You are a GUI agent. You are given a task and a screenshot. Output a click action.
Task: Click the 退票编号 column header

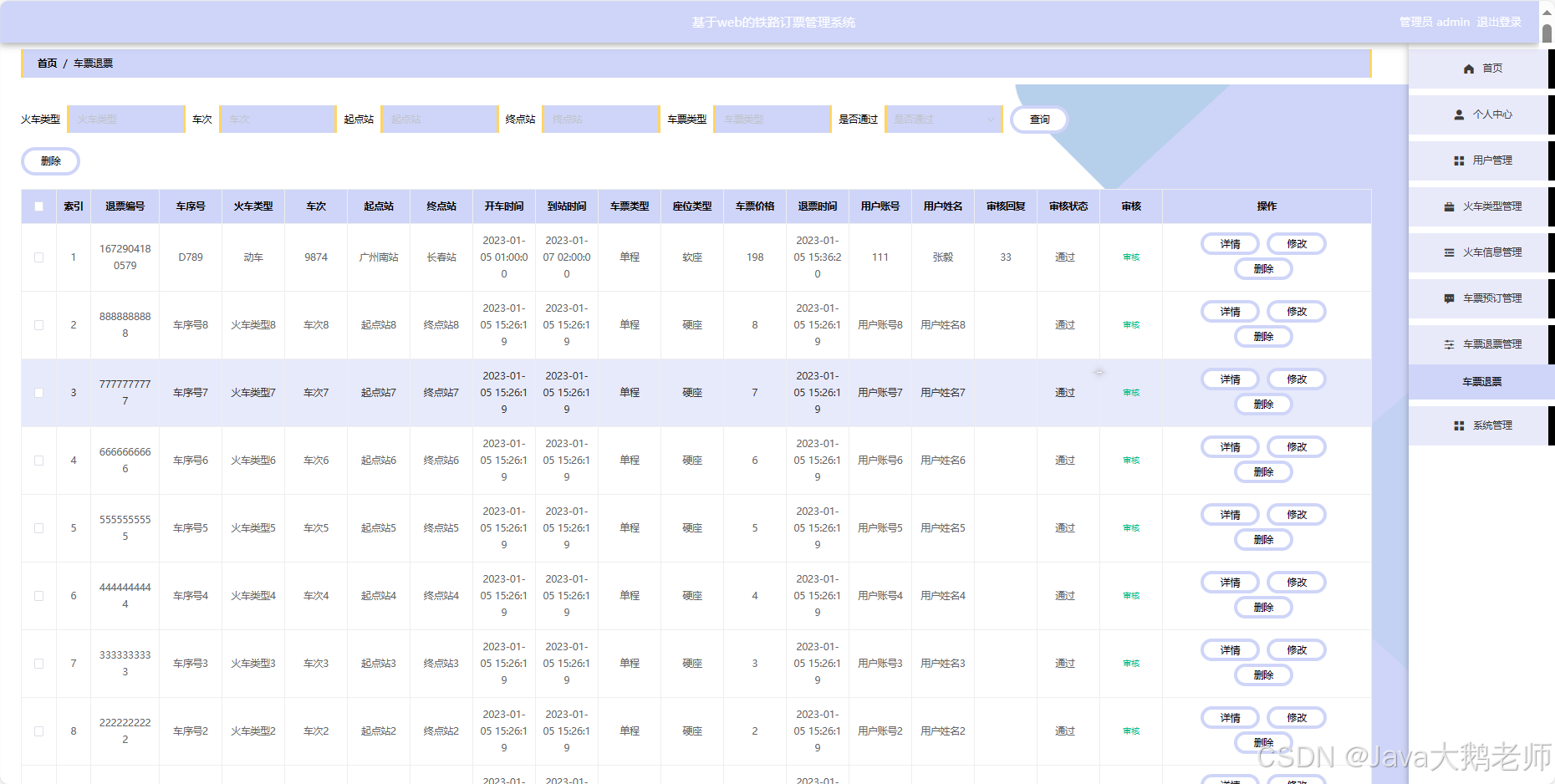(125, 206)
